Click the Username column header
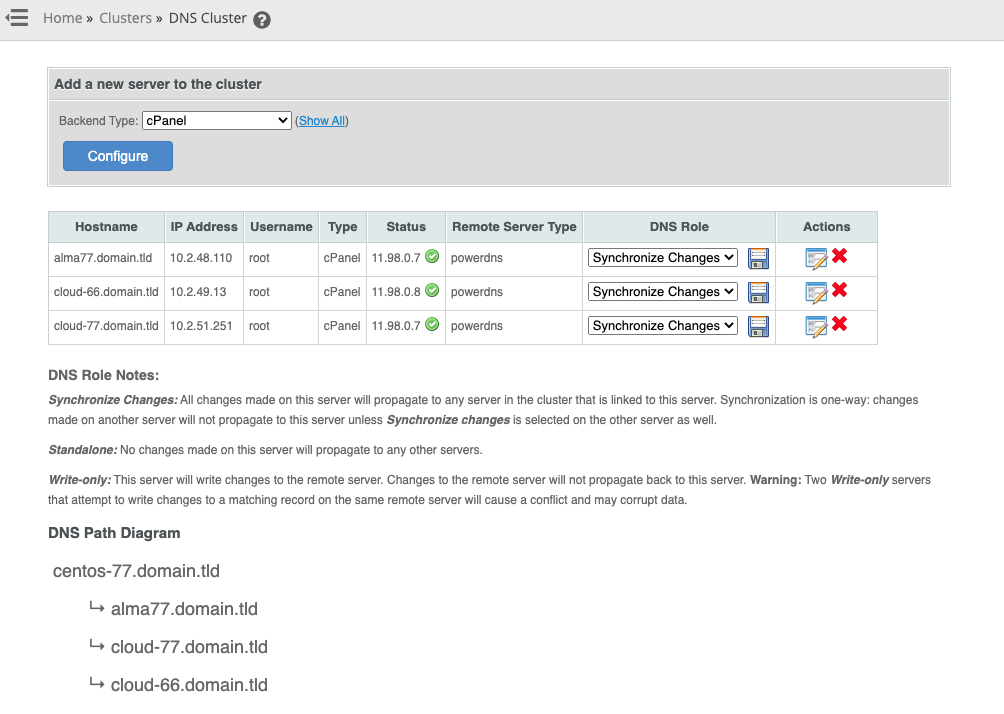1004x714 pixels. pos(281,227)
